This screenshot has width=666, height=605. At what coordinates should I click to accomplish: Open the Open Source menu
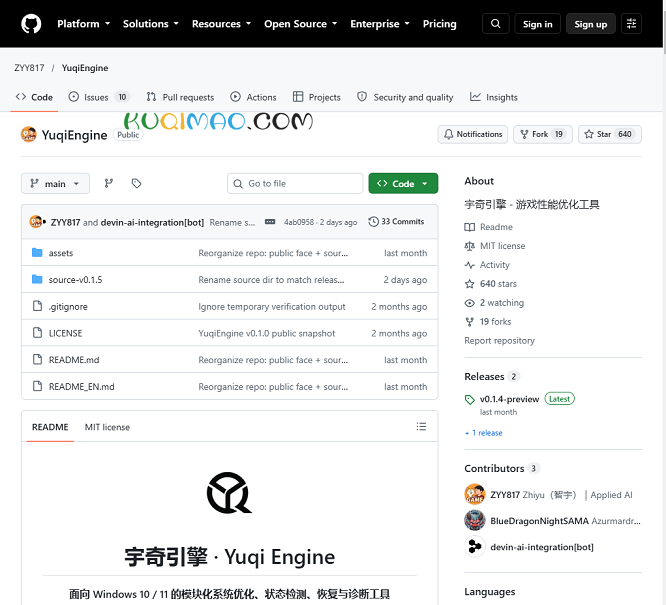pos(301,24)
